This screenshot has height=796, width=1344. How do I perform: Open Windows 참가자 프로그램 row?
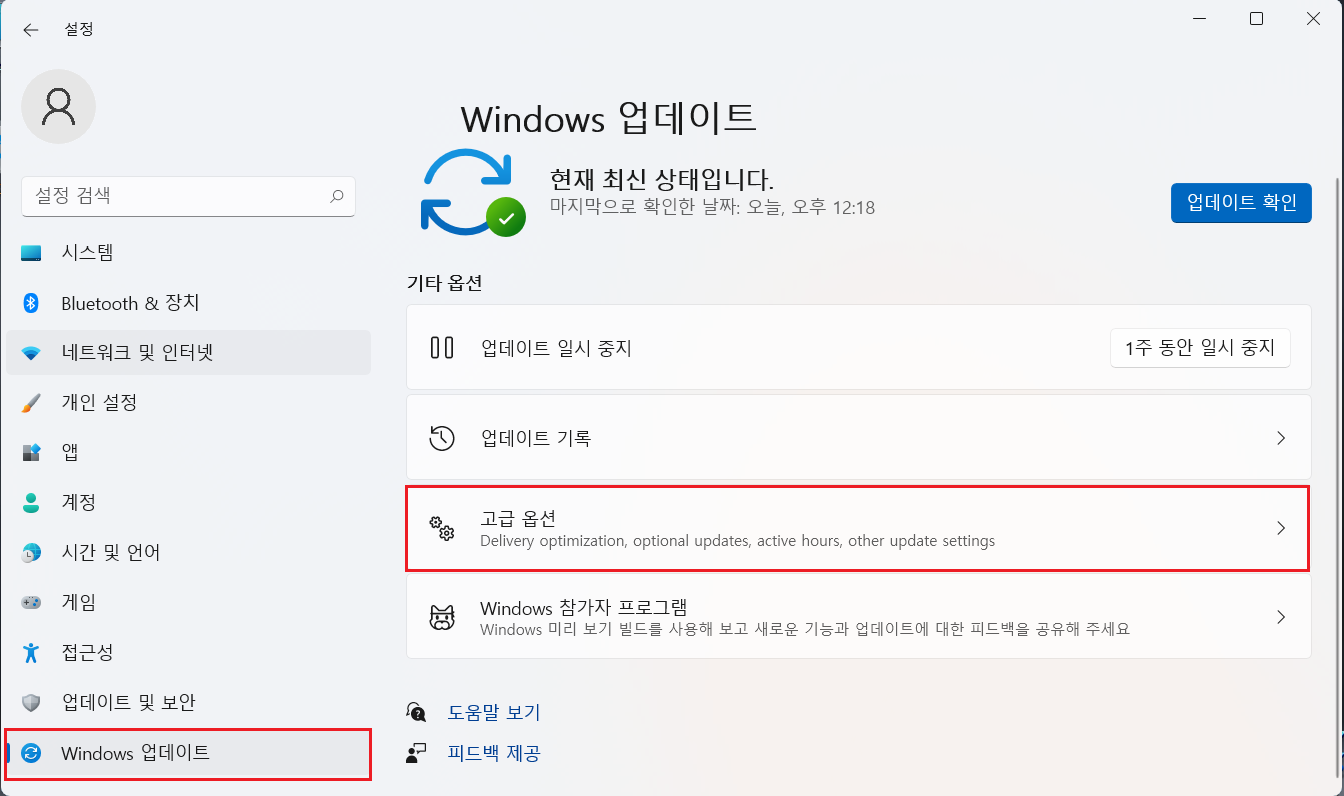(x=859, y=617)
